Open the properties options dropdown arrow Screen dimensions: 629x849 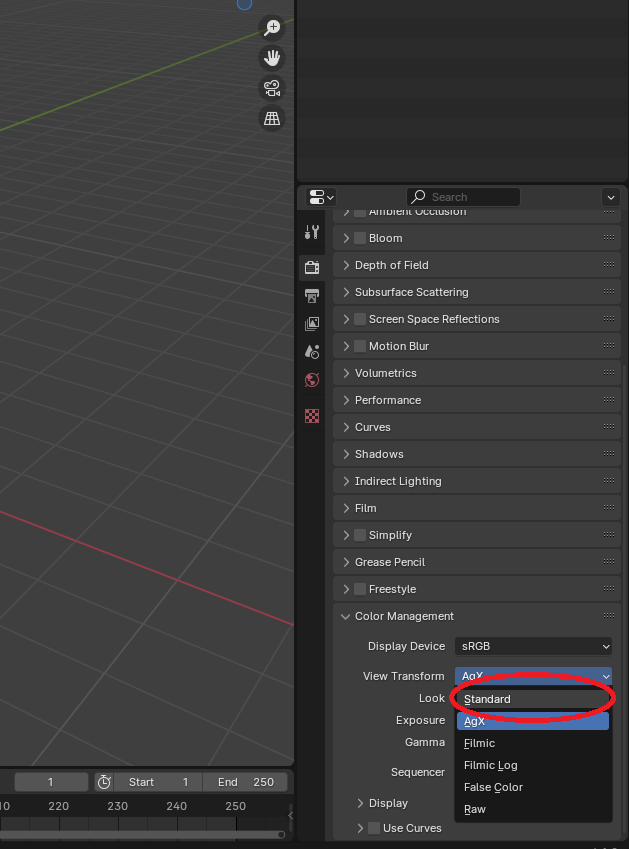tap(611, 197)
